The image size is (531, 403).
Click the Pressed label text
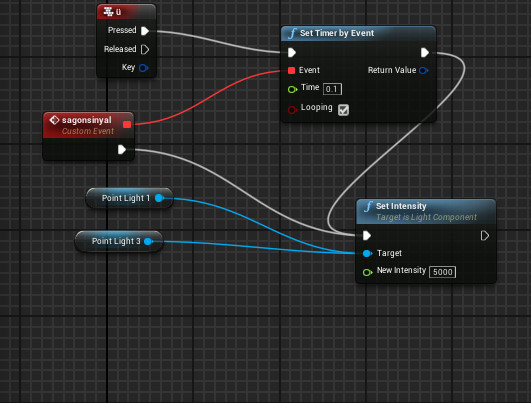point(122,30)
